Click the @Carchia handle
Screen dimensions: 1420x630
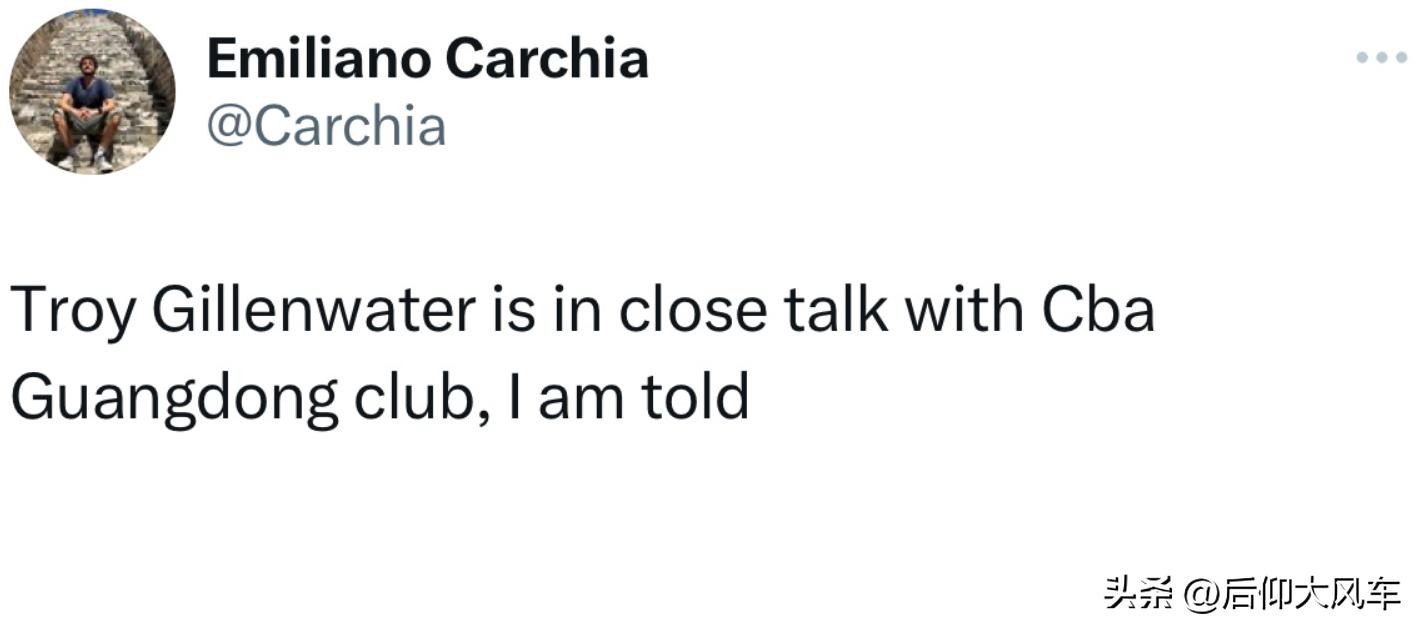[x=326, y=127]
